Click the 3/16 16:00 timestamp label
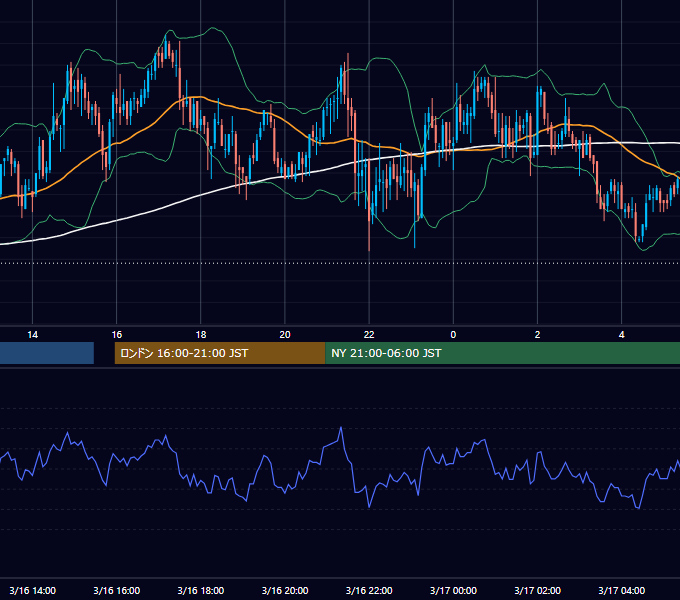The image size is (680, 600). pyautogui.click(x=117, y=590)
